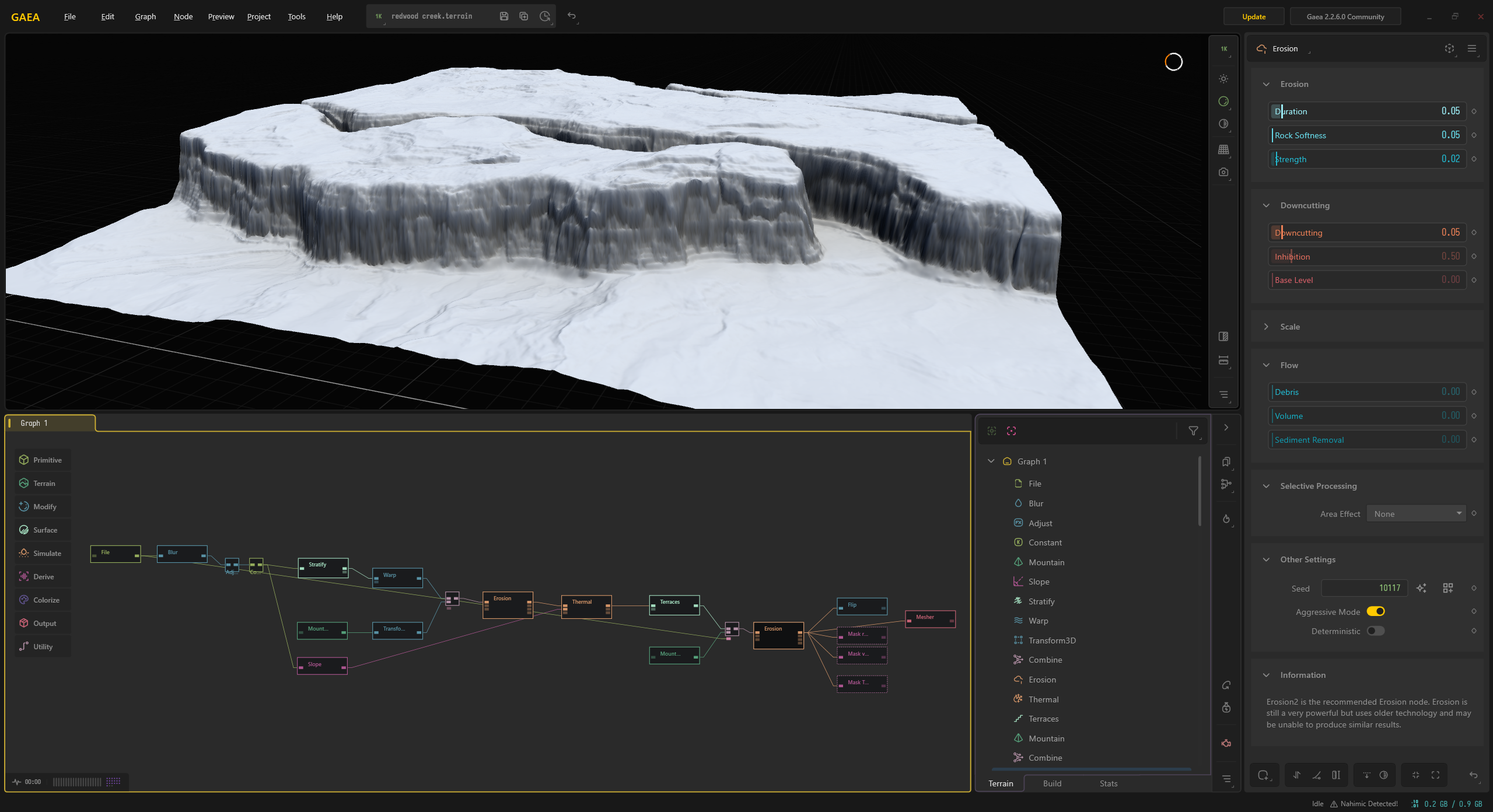Switch to the Stats tab
This screenshot has width=1493, height=812.
pos(1109,783)
